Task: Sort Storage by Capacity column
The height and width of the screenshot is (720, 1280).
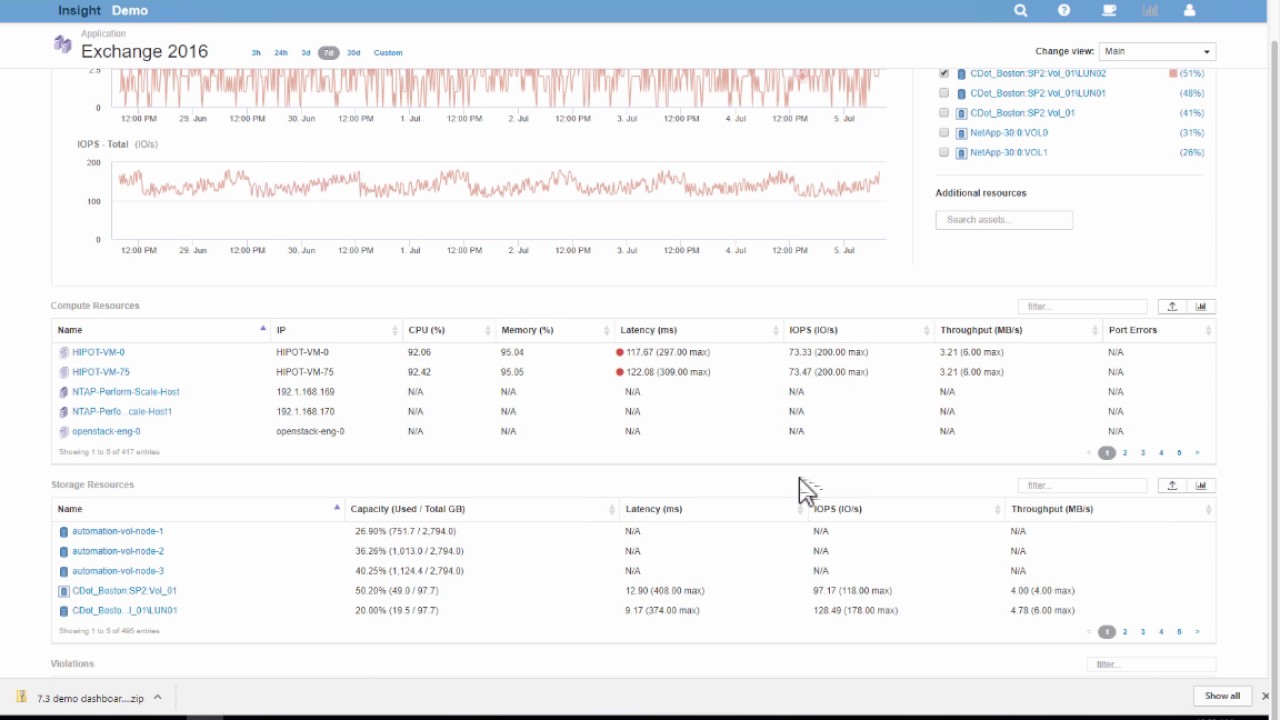Action: tap(481, 509)
